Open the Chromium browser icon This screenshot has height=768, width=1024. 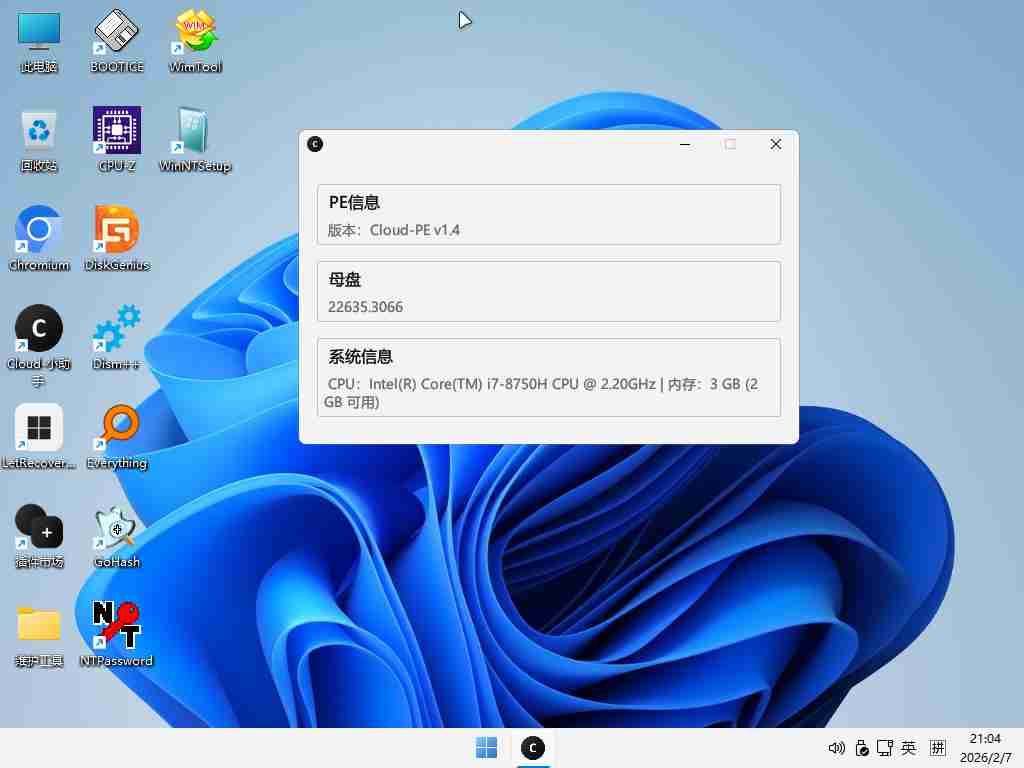pos(39,231)
